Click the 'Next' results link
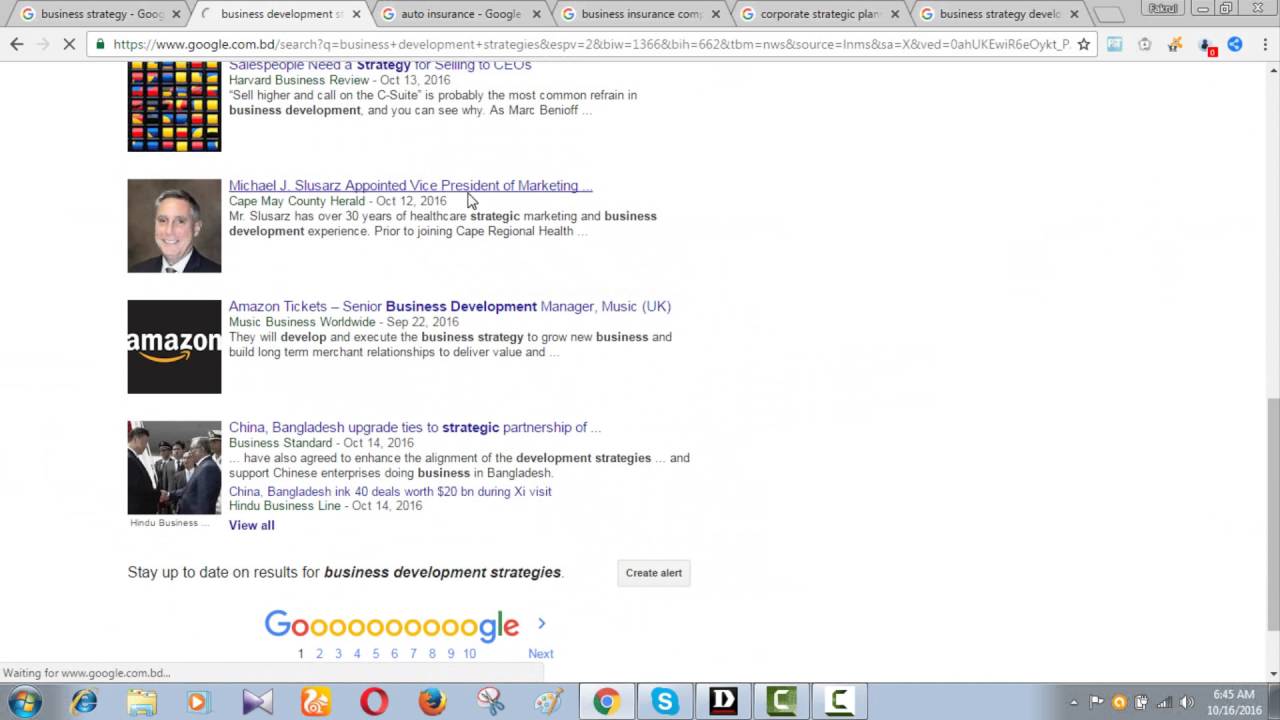The height and width of the screenshot is (720, 1280). coord(541,654)
